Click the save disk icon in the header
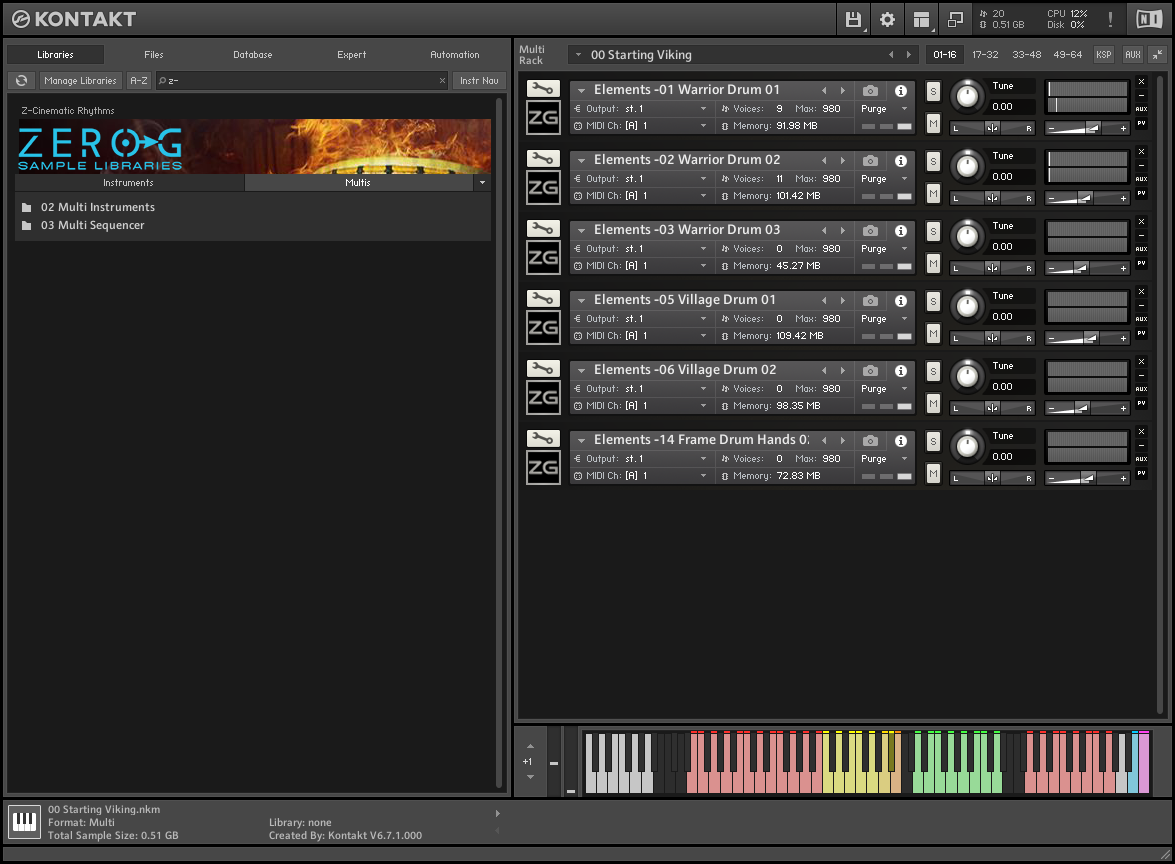1175x864 pixels. [853, 19]
